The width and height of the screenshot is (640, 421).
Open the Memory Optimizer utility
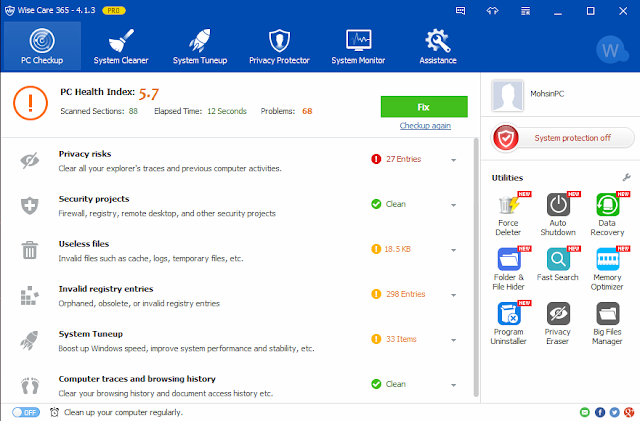[607, 269]
